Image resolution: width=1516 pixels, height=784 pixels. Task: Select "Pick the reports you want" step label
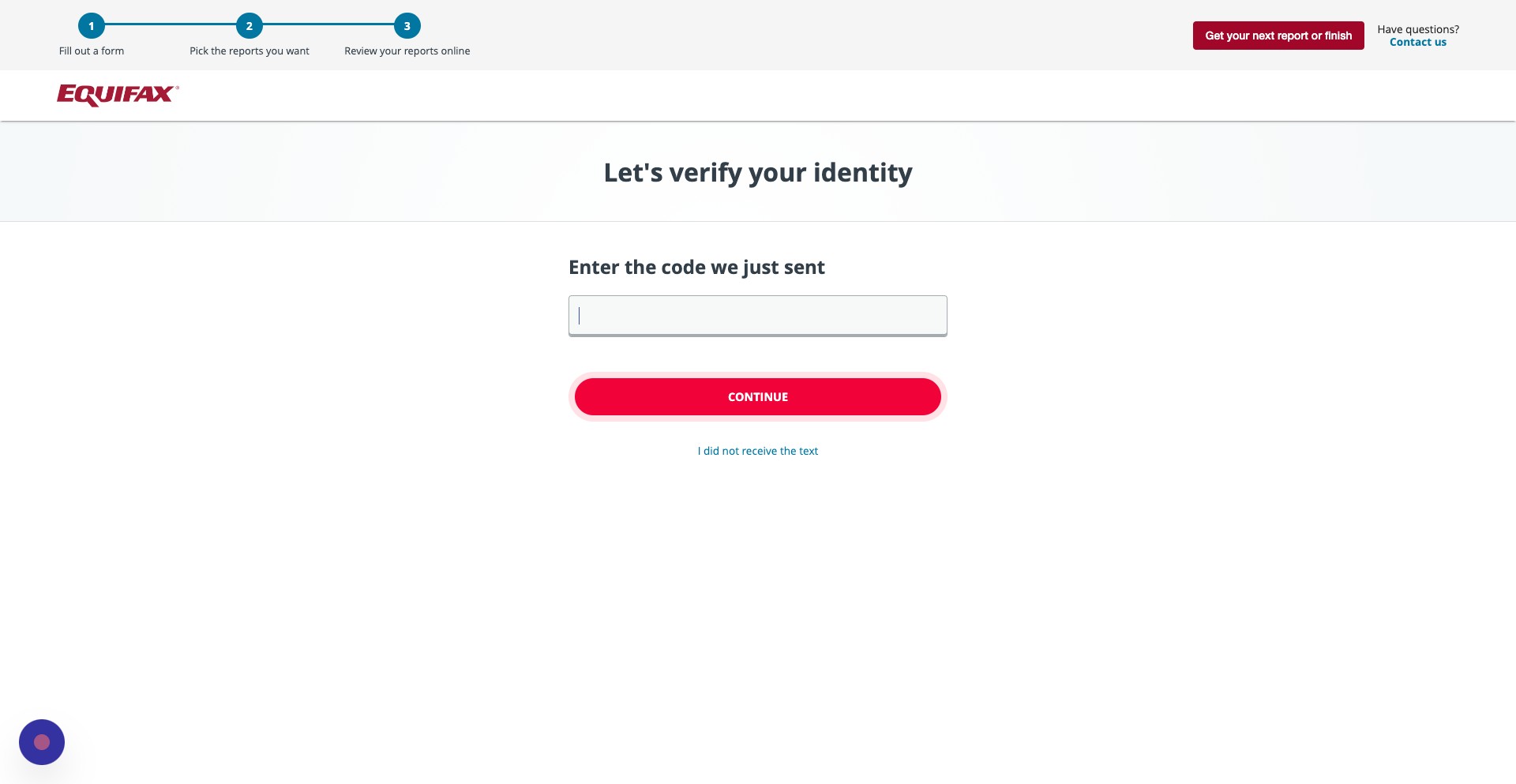250,51
